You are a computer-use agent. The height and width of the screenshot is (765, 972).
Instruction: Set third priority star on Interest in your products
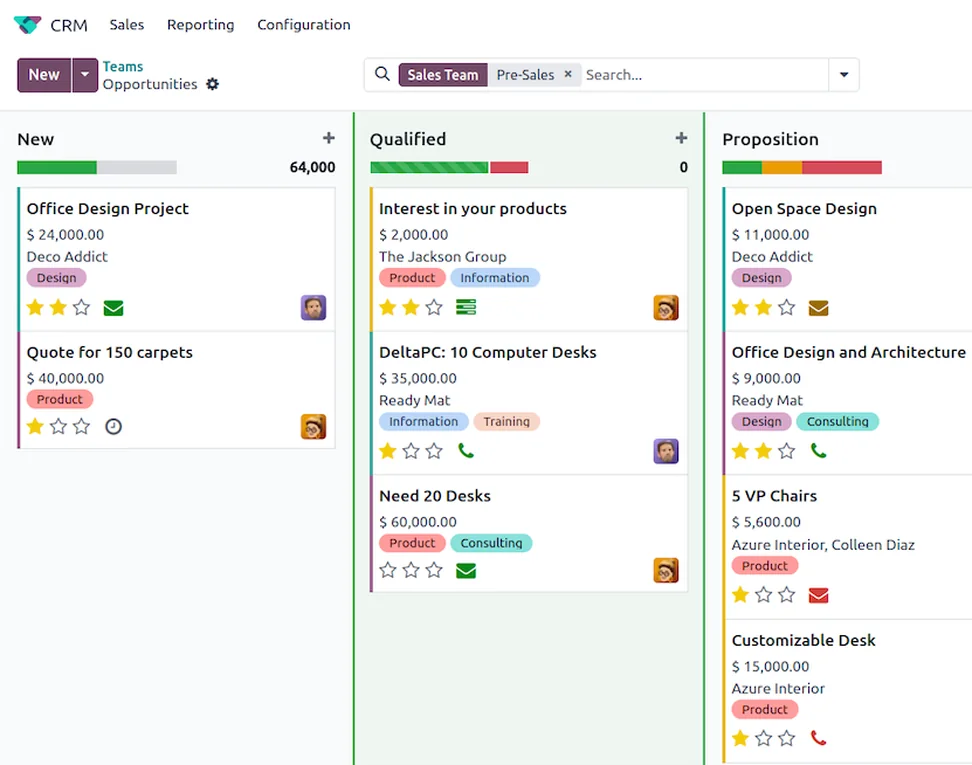tap(434, 307)
